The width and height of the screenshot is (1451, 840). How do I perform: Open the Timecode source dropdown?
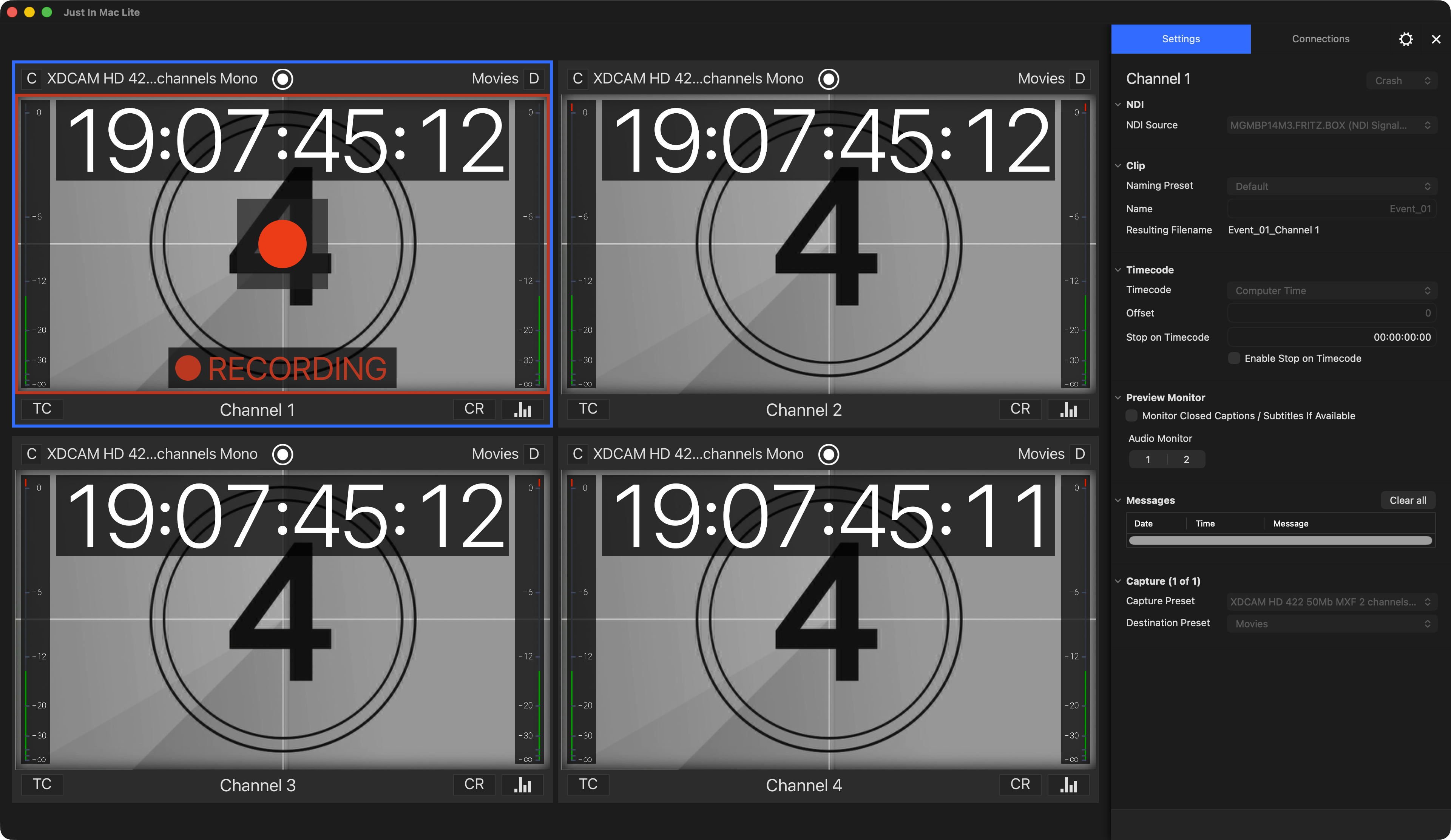[x=1331, y=291]
